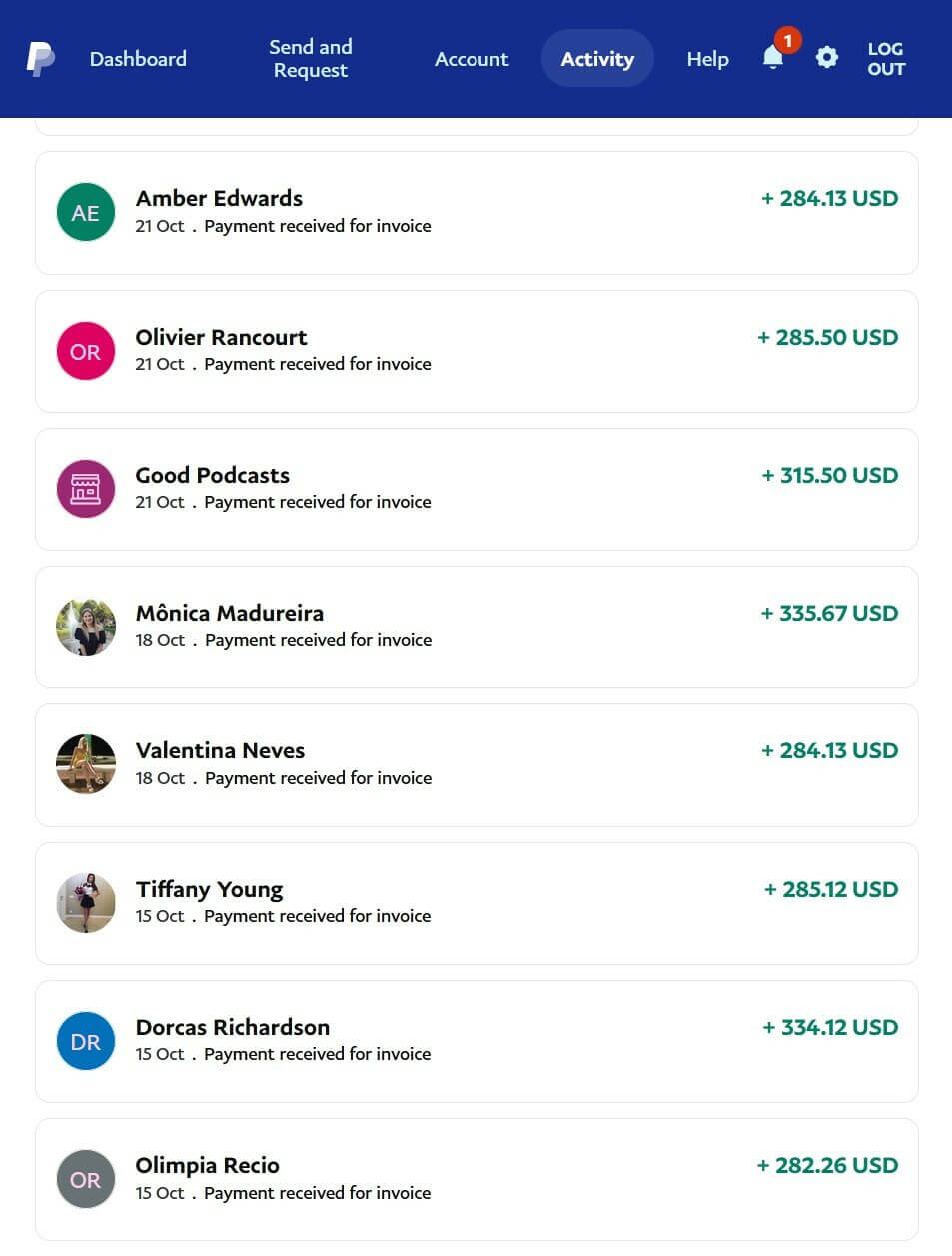Image resolution: width=952 pixels, height=1256 pixels.
Task: Open Tiffany Young profile photo
Action: click(x=86, y=903)
